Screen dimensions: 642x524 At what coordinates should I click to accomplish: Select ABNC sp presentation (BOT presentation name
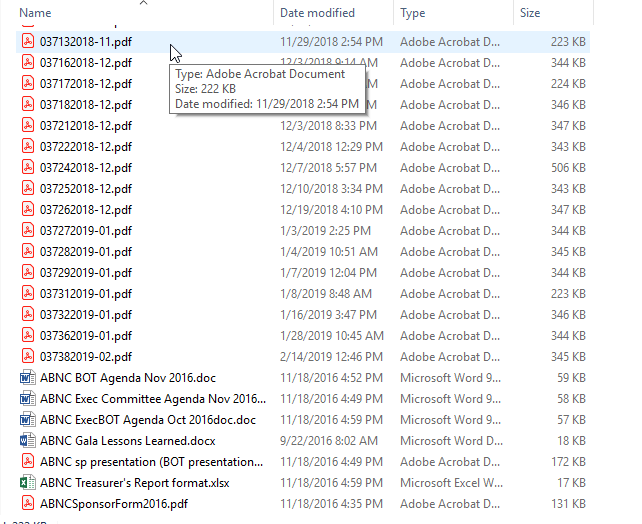pos(151,462)
